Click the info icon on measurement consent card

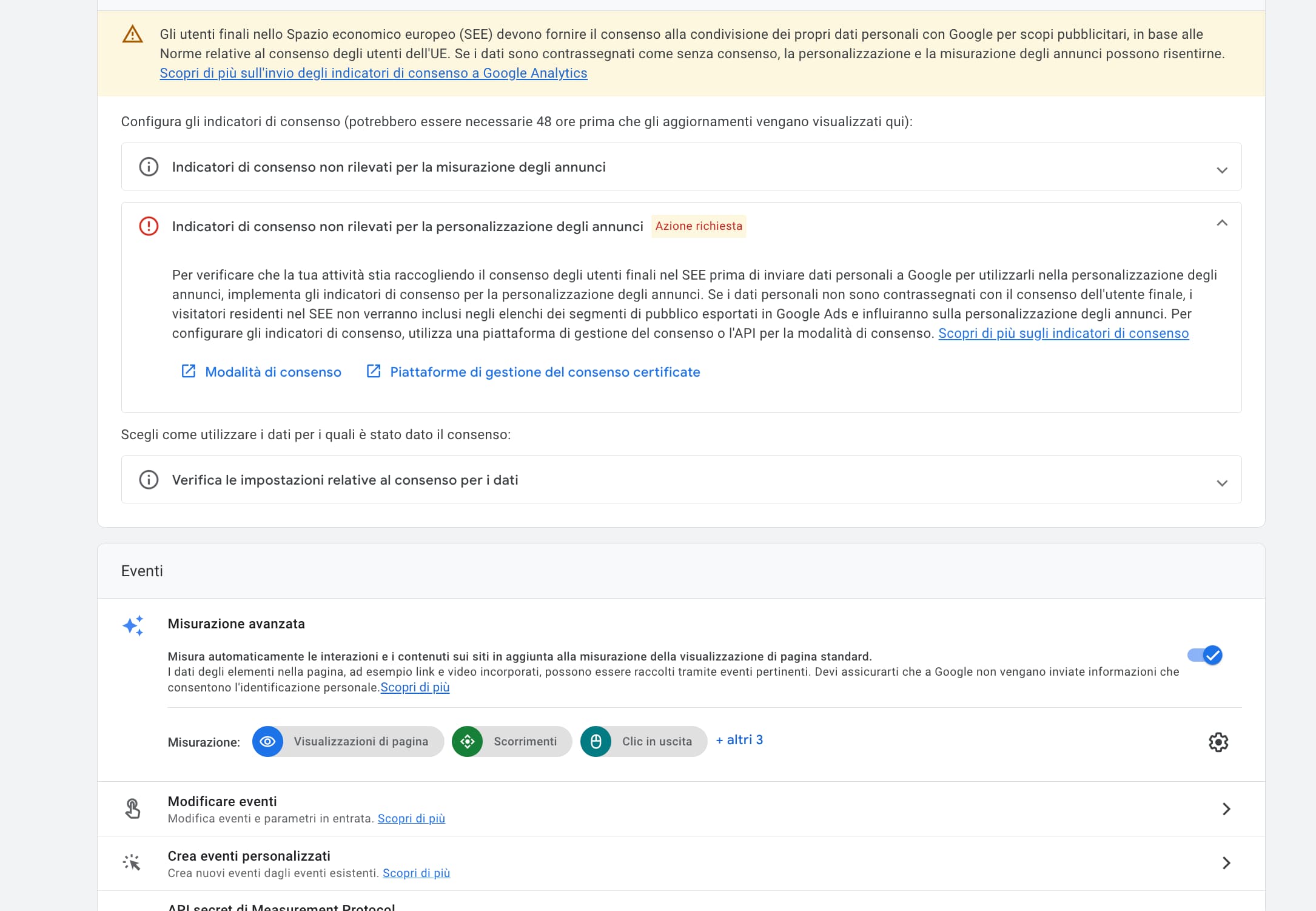[148, 167]
